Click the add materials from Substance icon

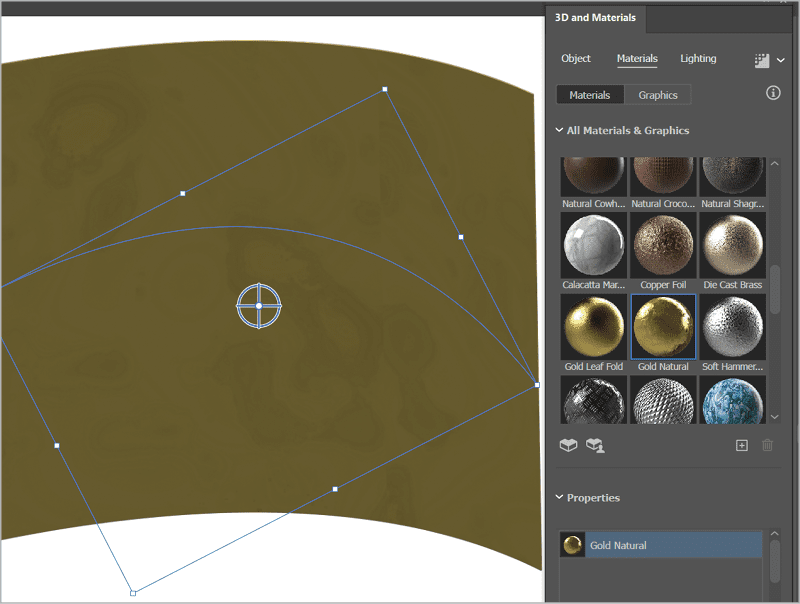pos(568,445)
